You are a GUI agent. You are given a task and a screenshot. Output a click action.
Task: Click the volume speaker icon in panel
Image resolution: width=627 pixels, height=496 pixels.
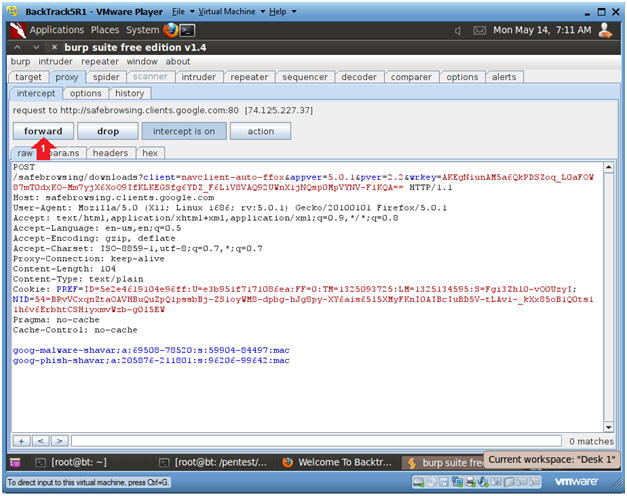(457, 31)
